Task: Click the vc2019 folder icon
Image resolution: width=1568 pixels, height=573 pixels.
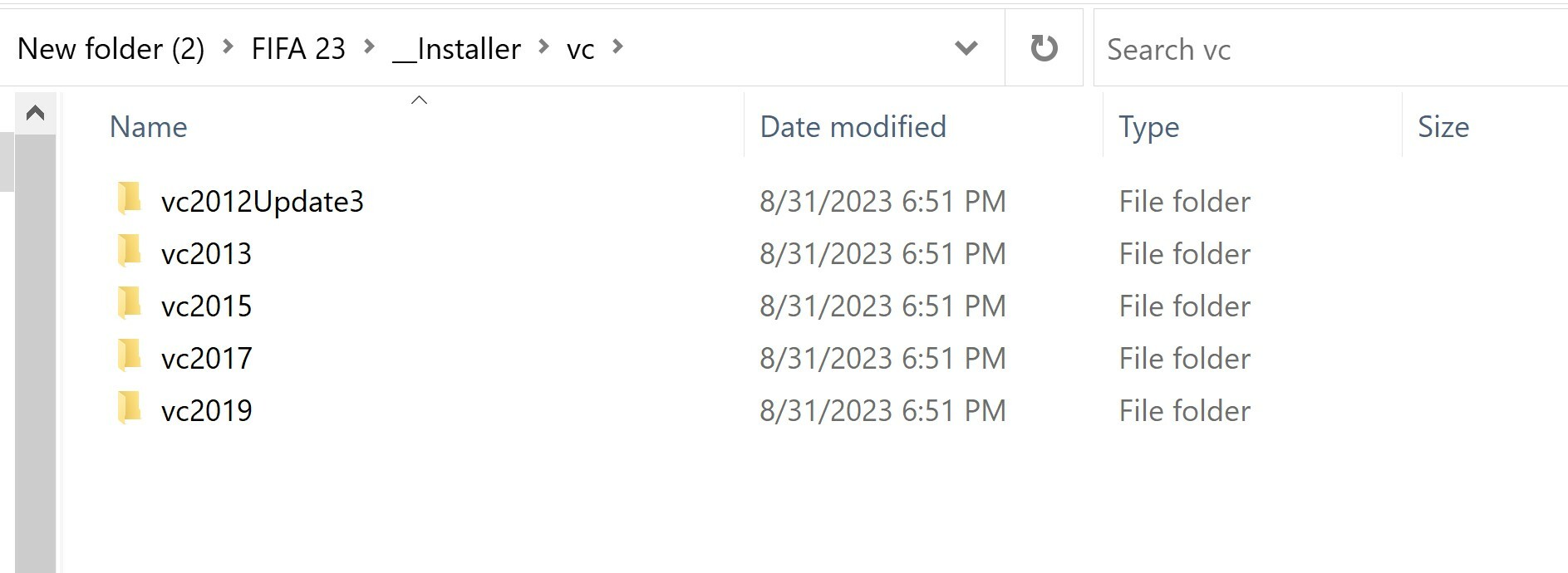Action: click(130, 409)
